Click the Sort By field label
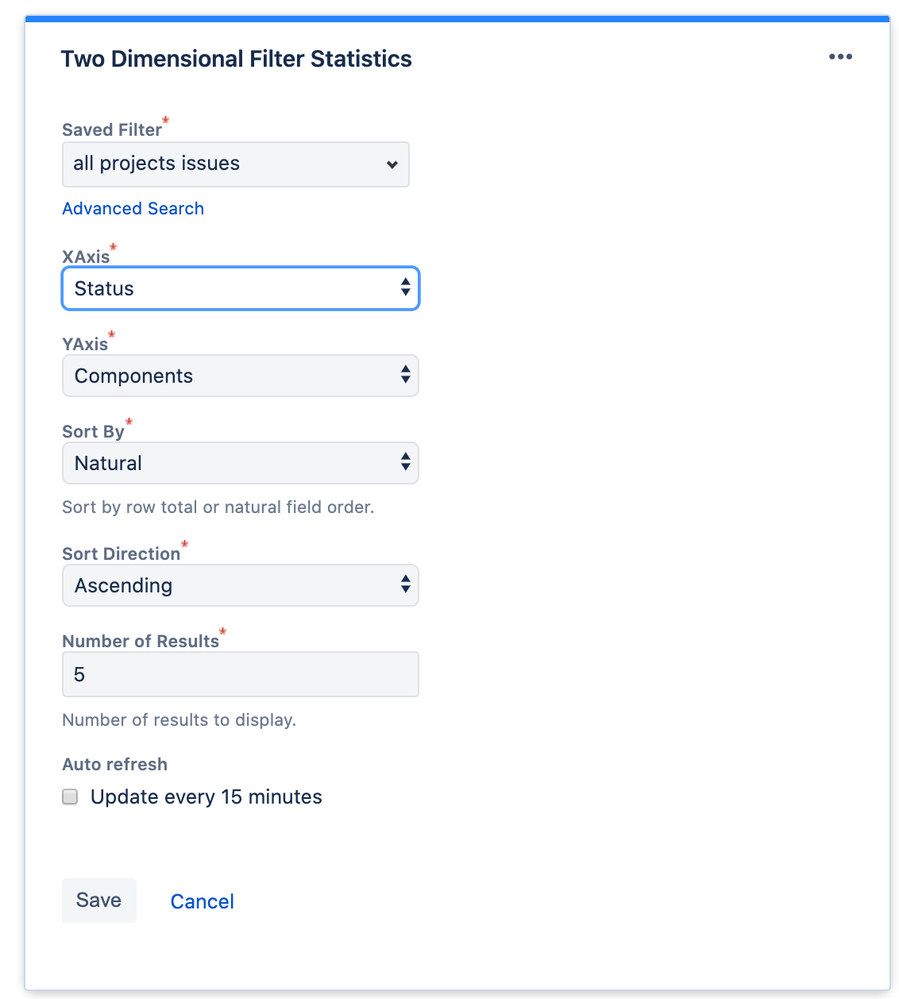Screen dimensions: 899x999 click(93, 432)
